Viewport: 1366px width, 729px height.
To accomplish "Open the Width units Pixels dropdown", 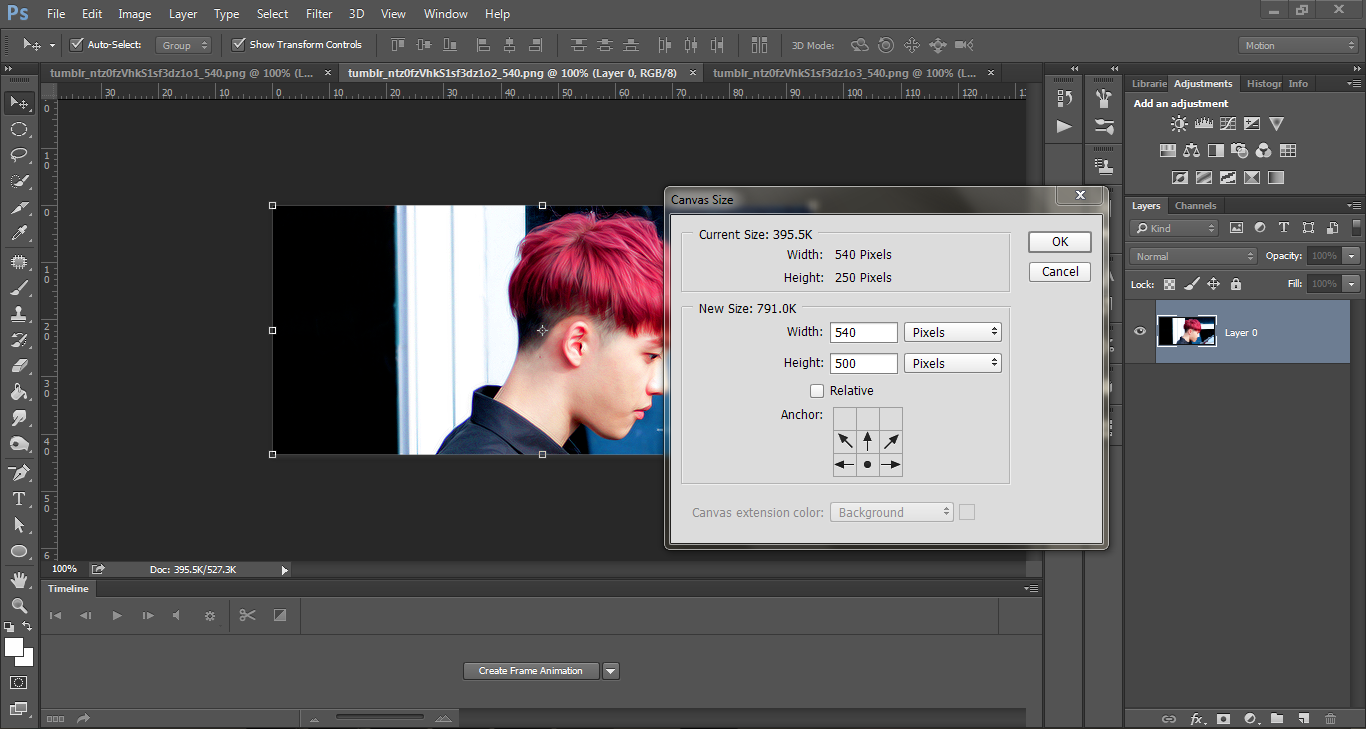I will pyautogui.click(x=953, y=332).
